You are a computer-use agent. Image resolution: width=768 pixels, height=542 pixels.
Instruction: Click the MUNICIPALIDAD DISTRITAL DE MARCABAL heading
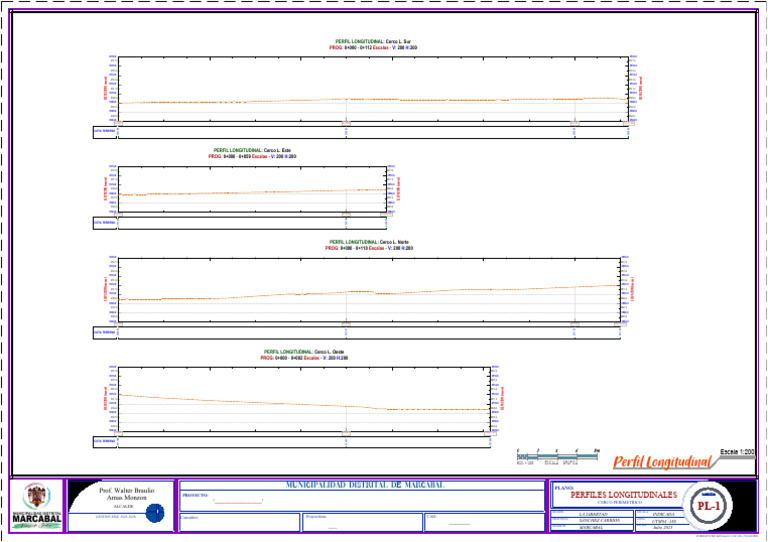365,485
